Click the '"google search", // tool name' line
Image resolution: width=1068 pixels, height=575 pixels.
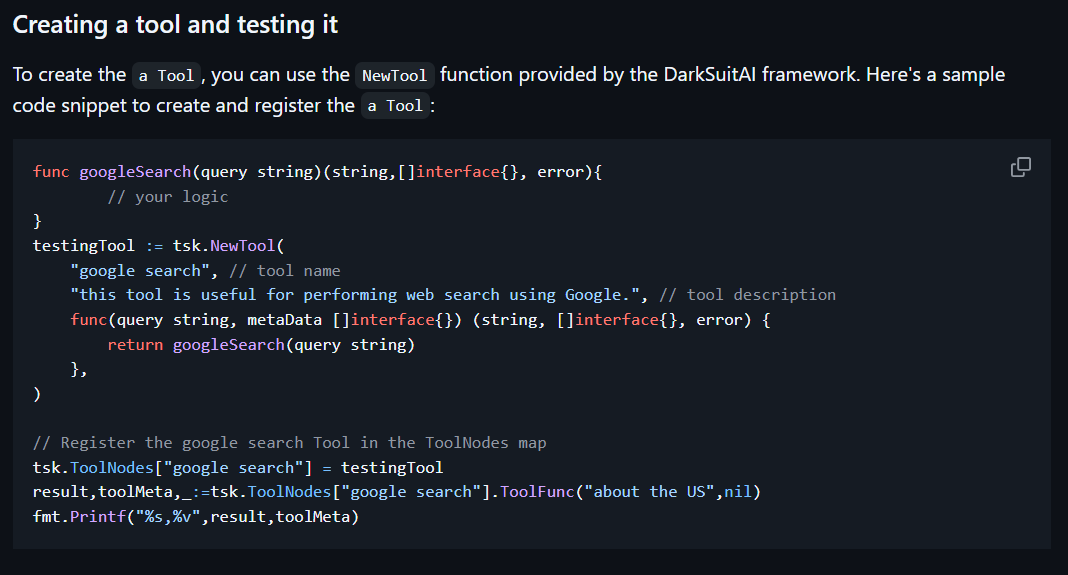pyautogui.click(x=205, y=270)
